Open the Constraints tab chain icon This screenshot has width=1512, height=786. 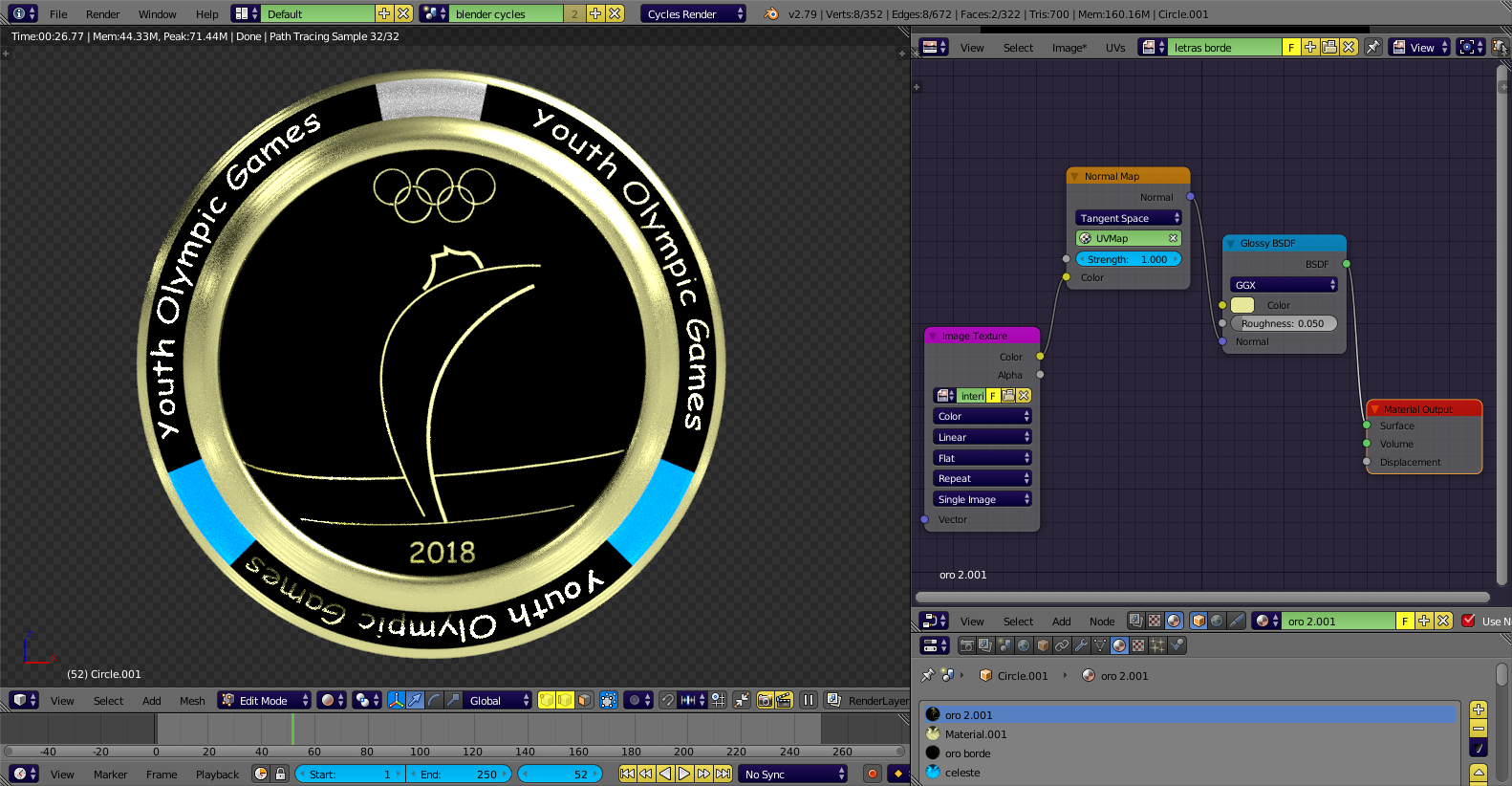[1062, 645]
